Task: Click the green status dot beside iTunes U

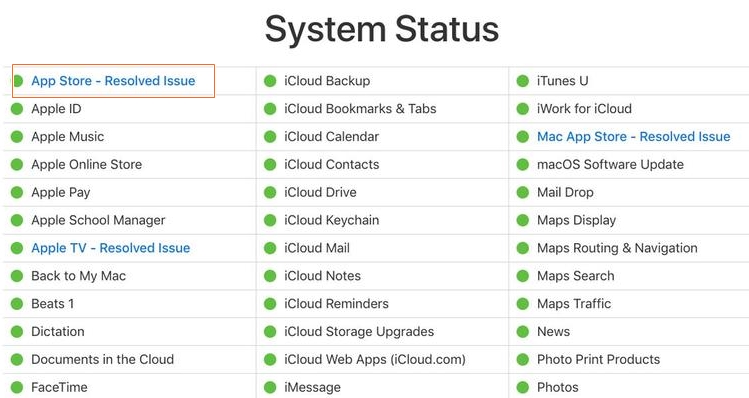Action: point(523,81)
